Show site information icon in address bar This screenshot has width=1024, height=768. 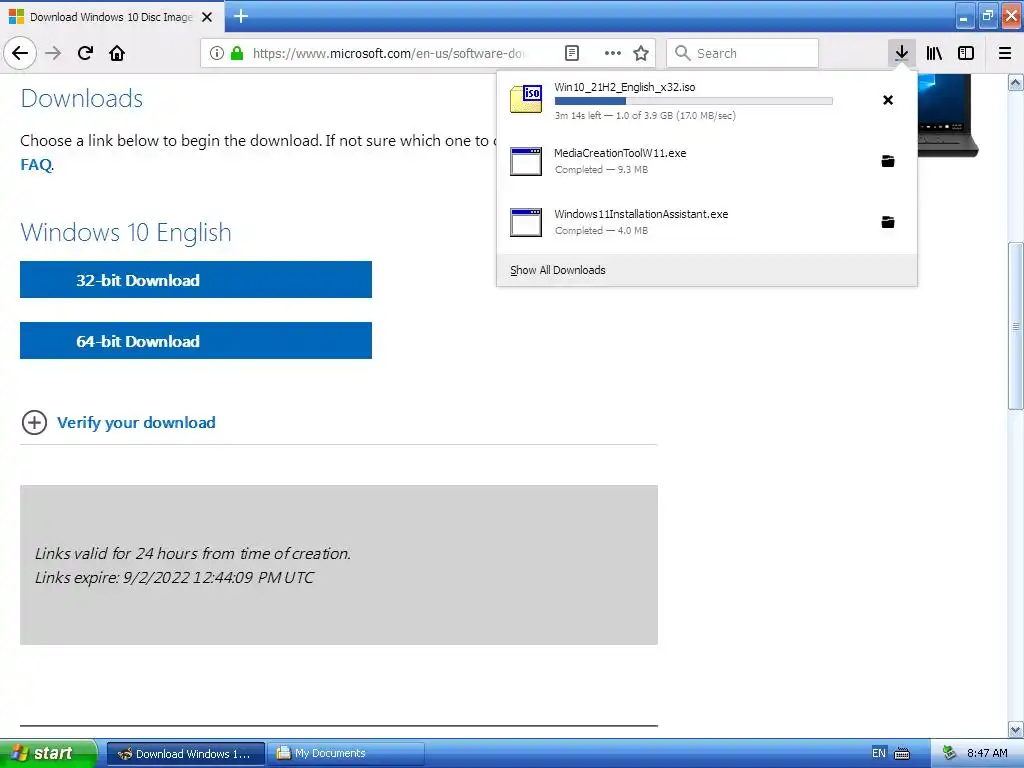click(217, 53)
